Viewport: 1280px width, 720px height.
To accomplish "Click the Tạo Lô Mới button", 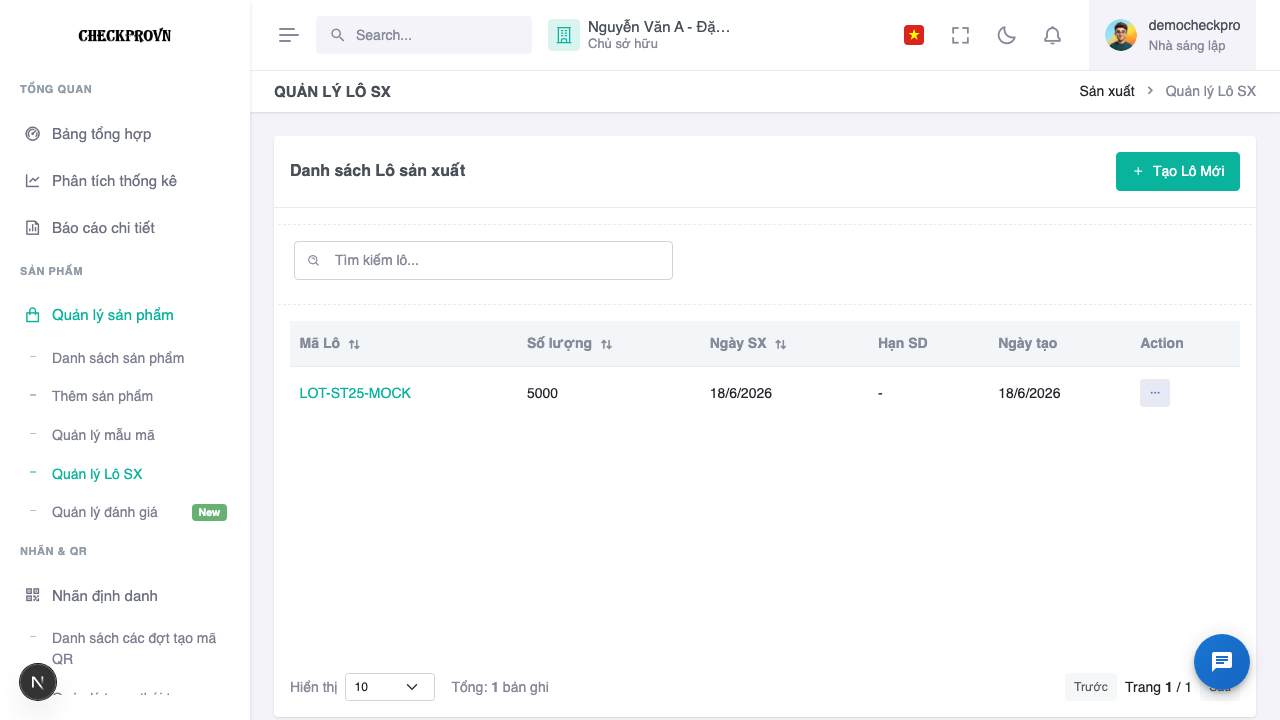I will coord(1178,171).
